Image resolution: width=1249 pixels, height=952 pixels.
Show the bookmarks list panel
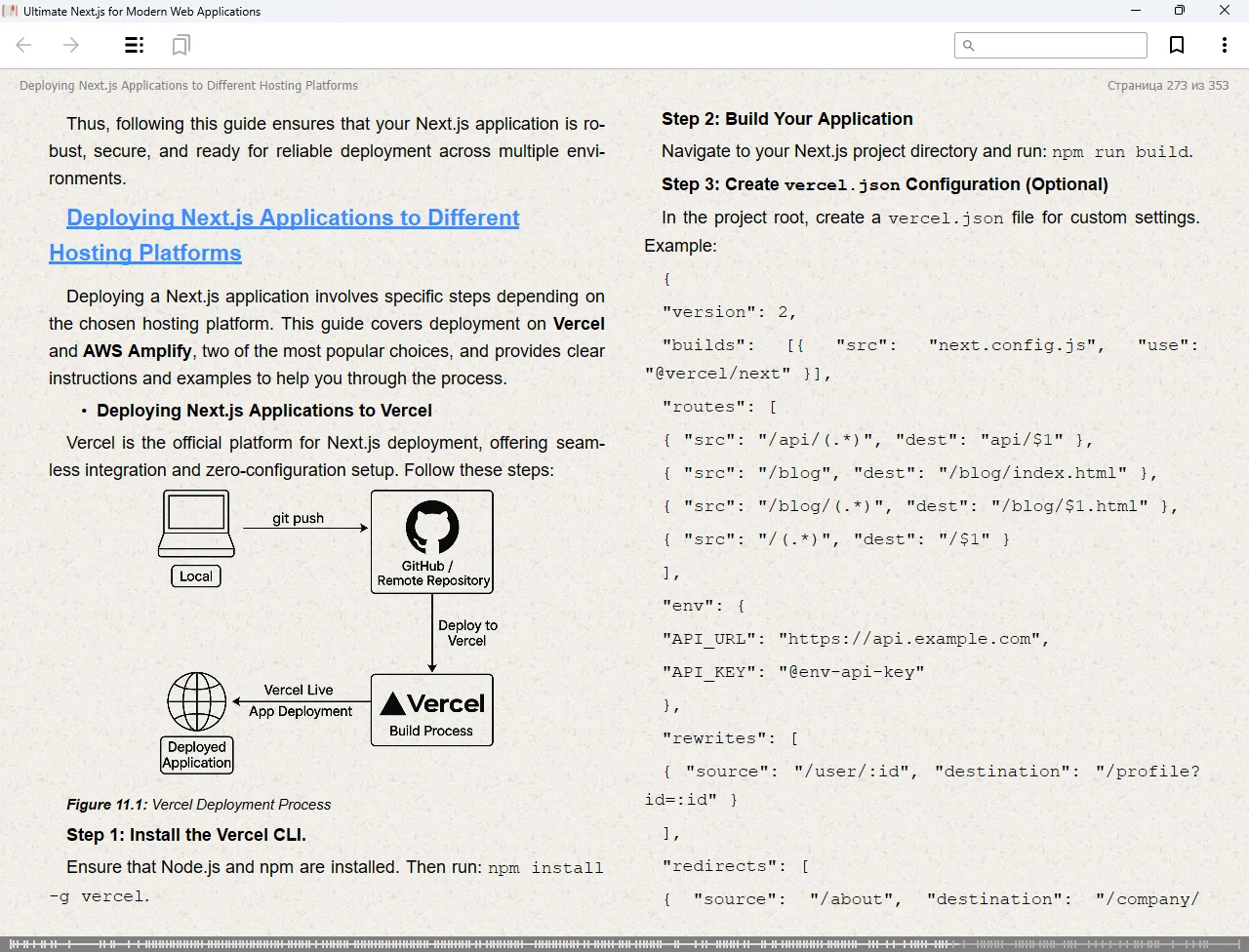point(181,45)
